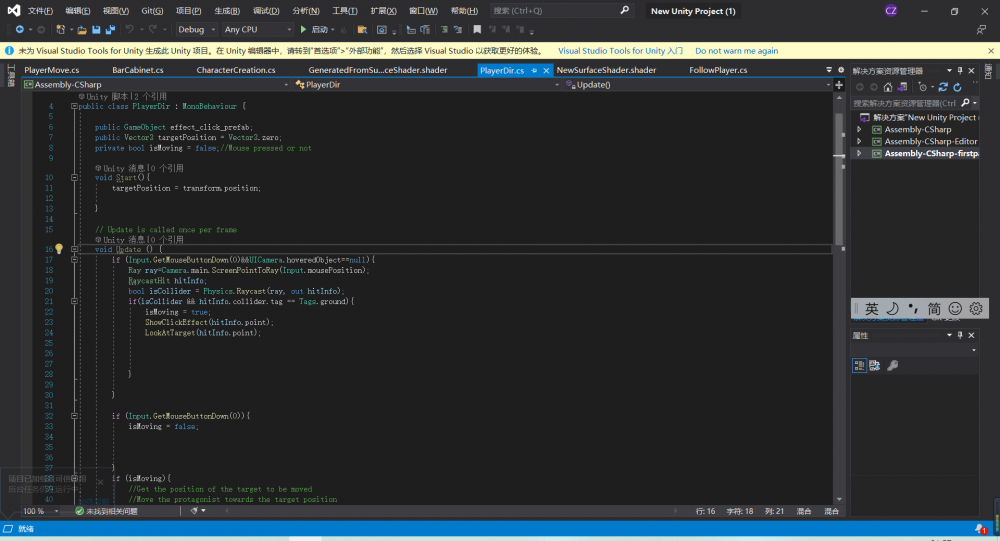Open IME settings gear icon
Screen dimensions: 1000x541
(x=976, y=309)
